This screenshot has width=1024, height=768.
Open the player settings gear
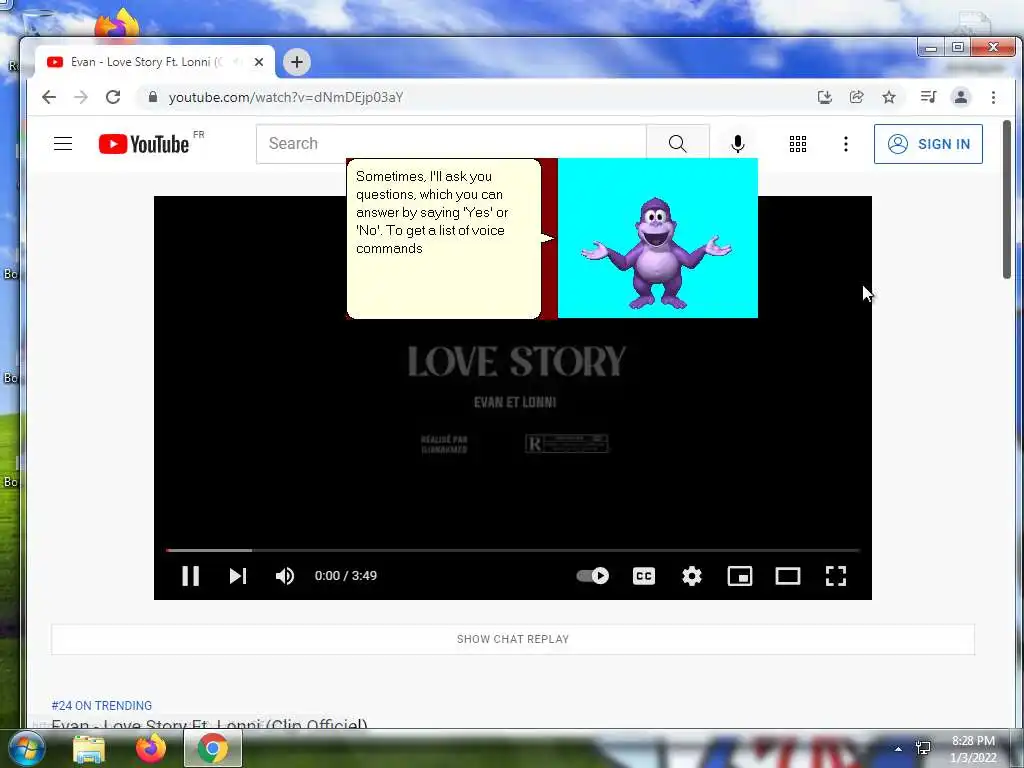(692, 575)
